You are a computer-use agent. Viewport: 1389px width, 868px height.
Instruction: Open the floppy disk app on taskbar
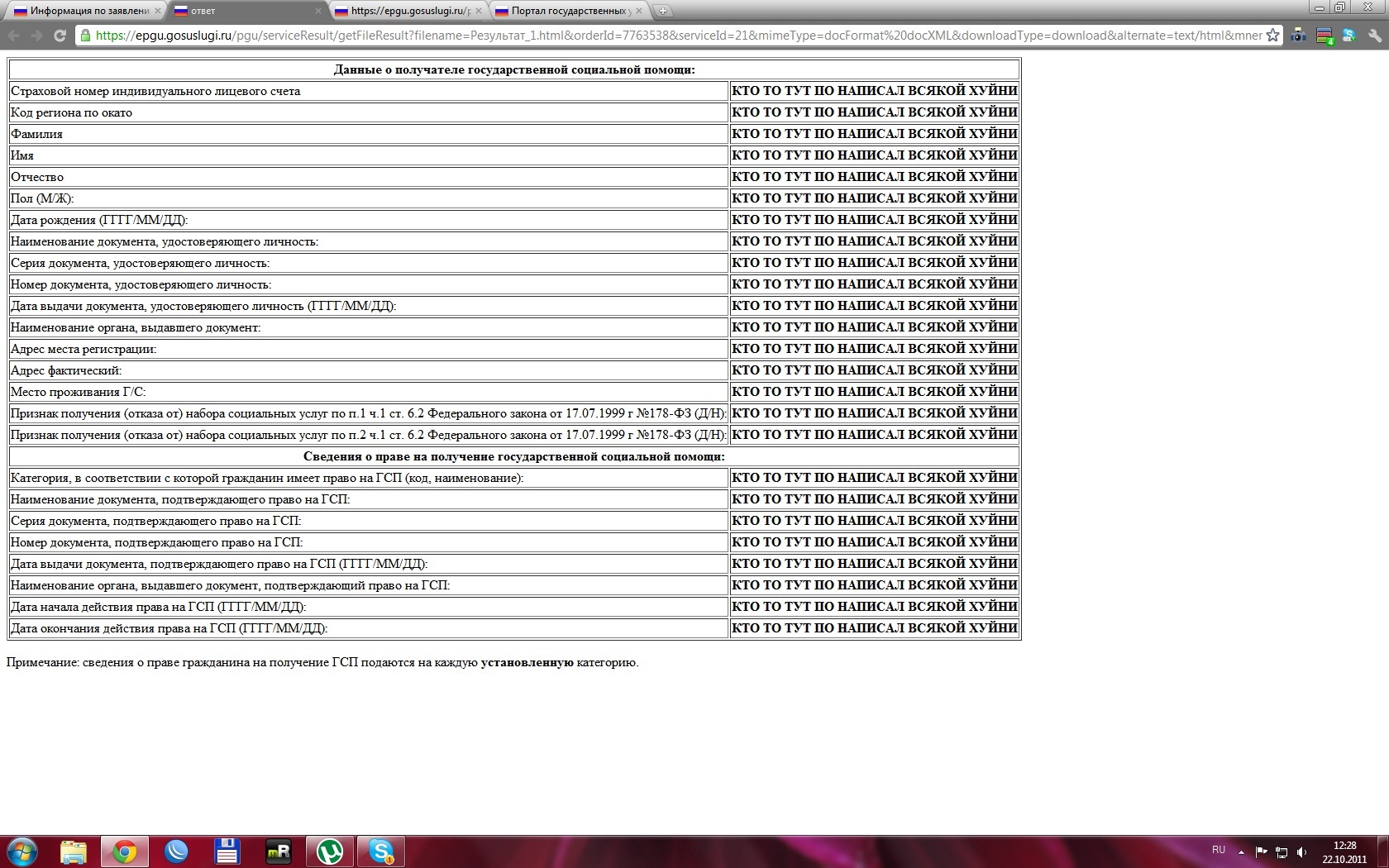tap(227, 851)
